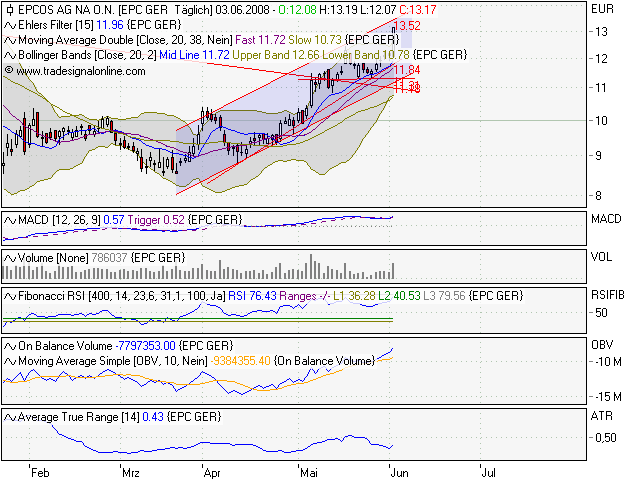Click the Apr marker on time axis
The width and height of the screenshot is (640, 480).
(212, 473)
